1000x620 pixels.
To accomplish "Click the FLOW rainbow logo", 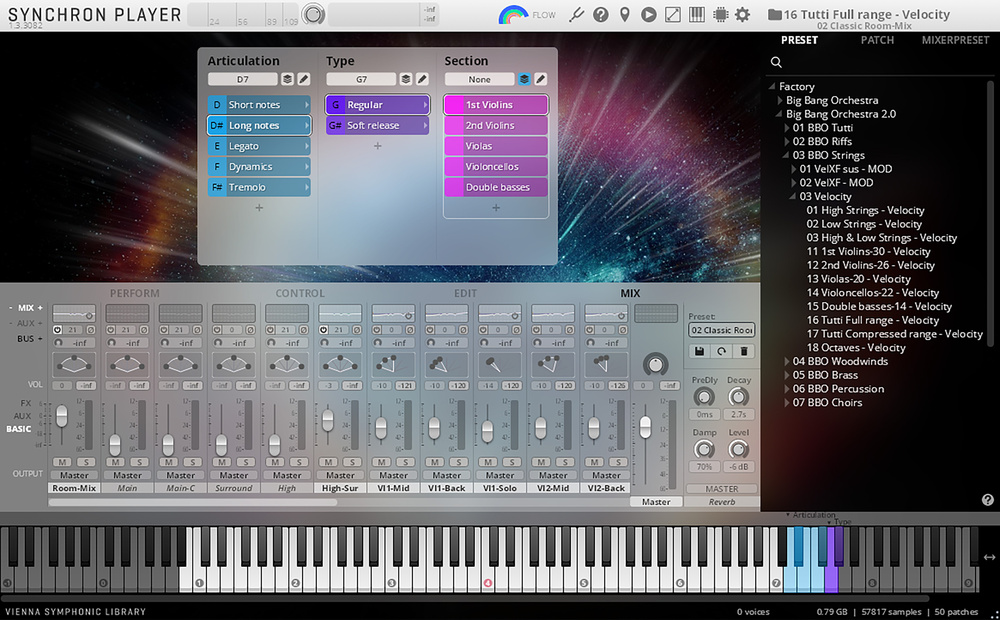I will click(513, 15).
